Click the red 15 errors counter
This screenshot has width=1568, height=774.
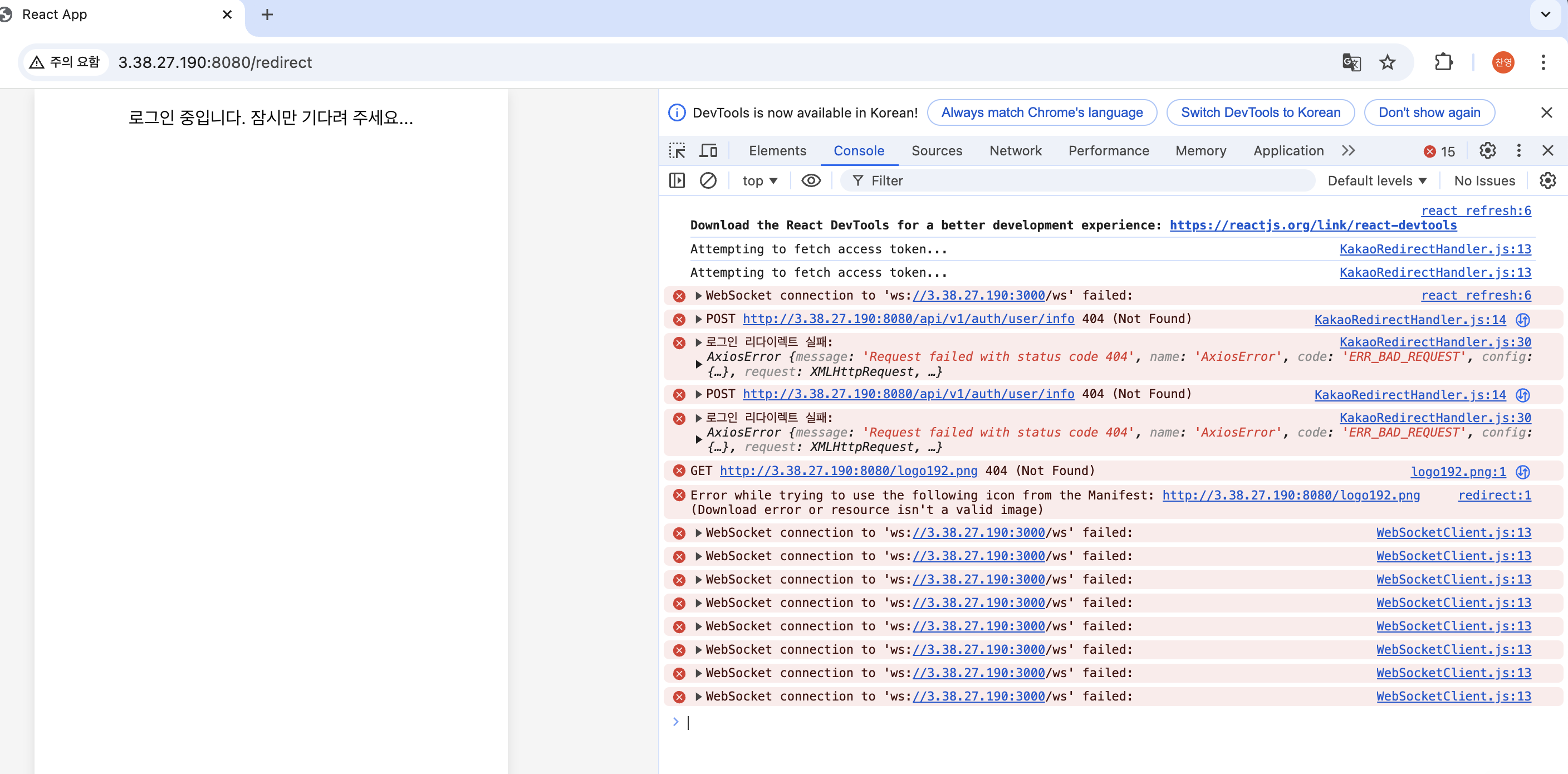point(1439,151)
